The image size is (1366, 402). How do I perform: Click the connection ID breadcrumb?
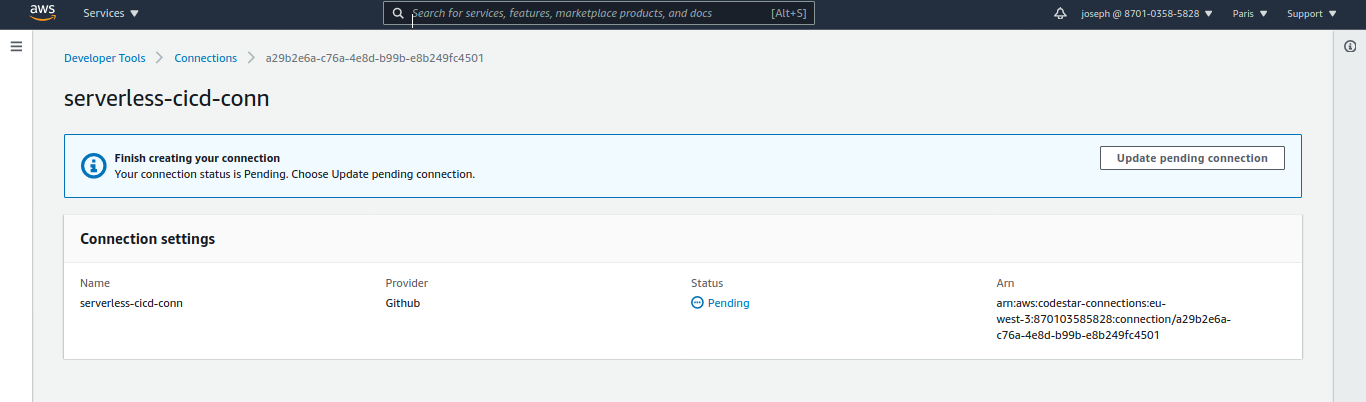[x=374, y=58]
